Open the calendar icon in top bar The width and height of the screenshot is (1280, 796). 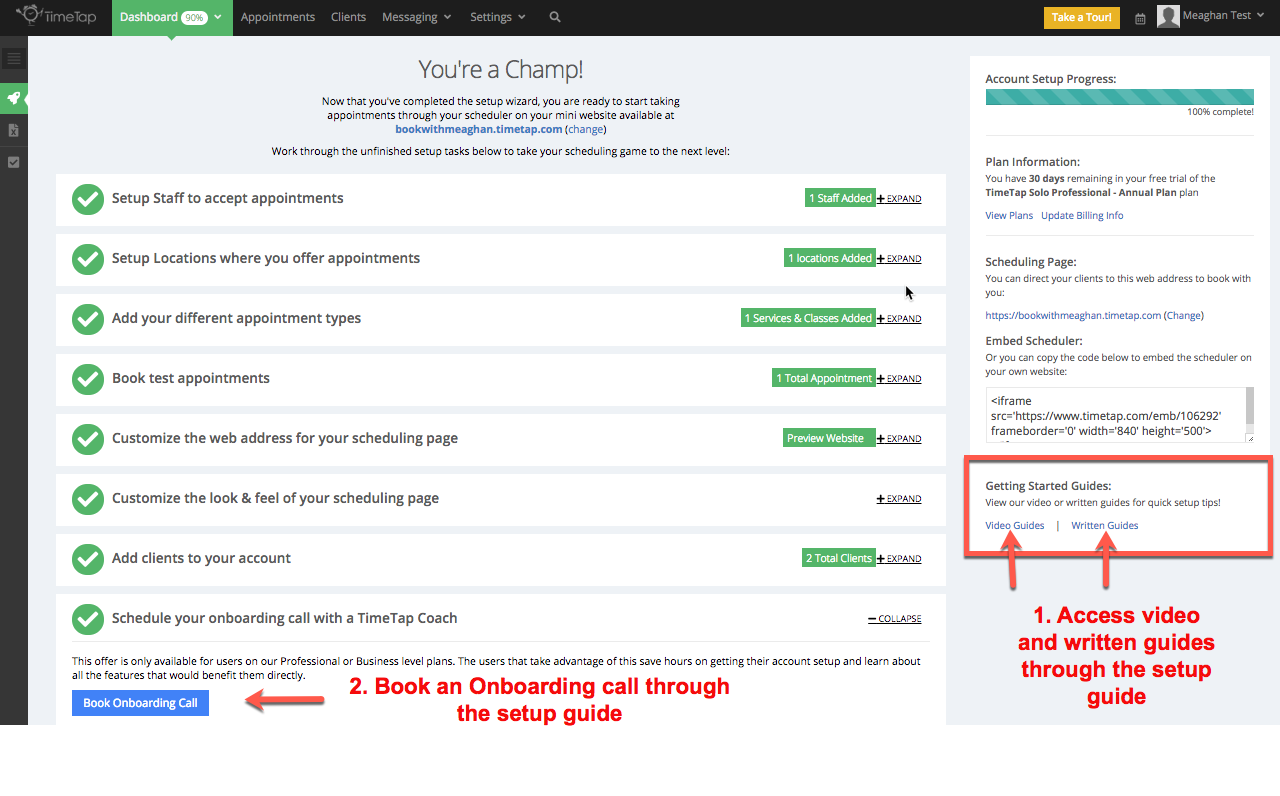click(1140, 18)
